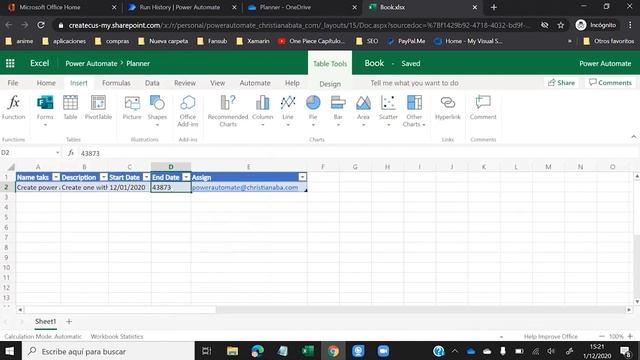Open the Office app launcher grid
The width and height of the screenshot is (640, 360).
pos(10,63)
